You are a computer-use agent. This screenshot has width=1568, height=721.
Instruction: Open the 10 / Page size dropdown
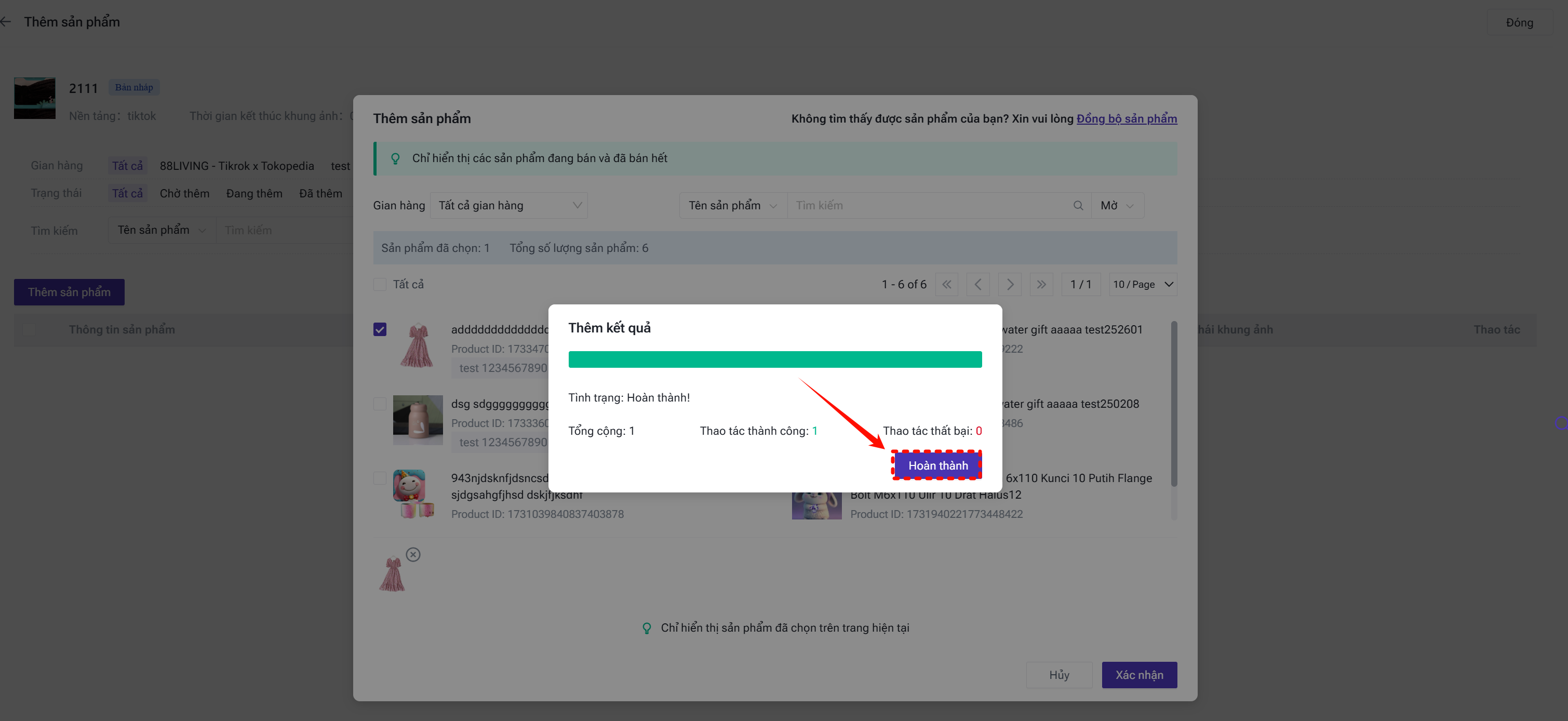coord(1143,284)
